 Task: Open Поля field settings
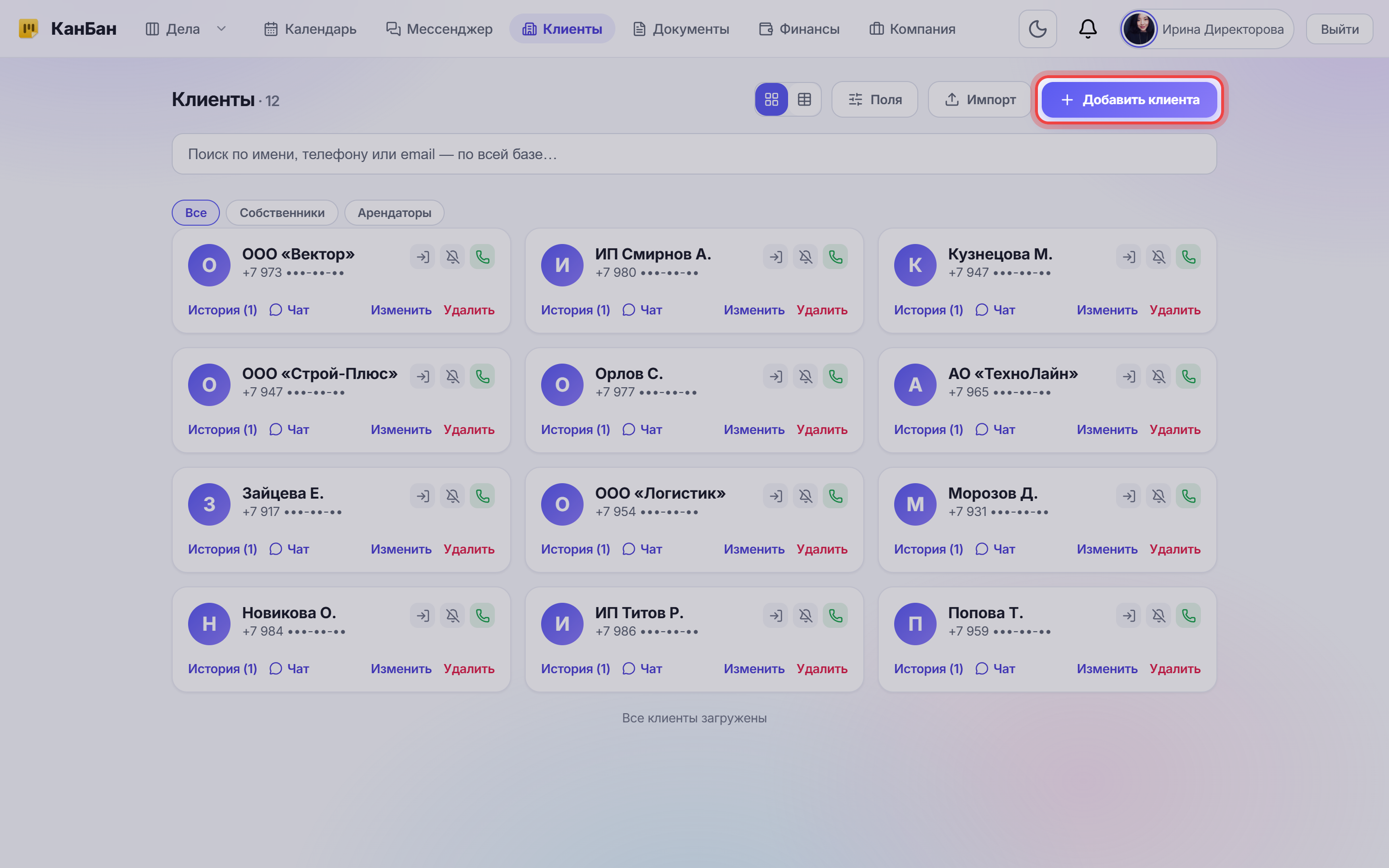875,99
